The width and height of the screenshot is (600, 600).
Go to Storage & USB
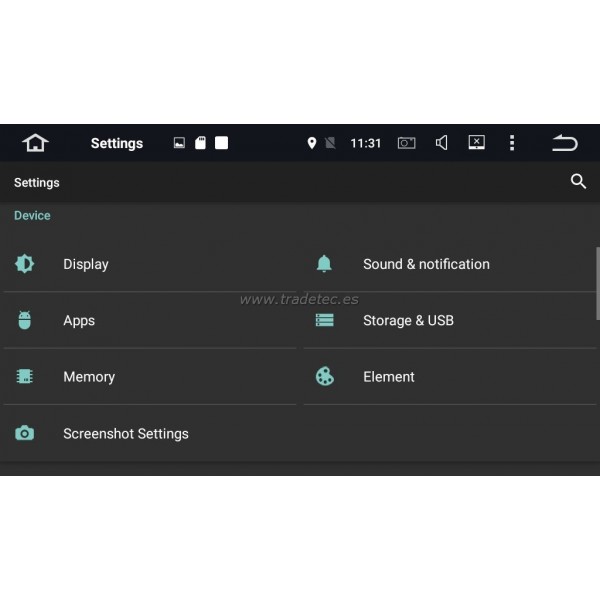click(x=408, y=321)
